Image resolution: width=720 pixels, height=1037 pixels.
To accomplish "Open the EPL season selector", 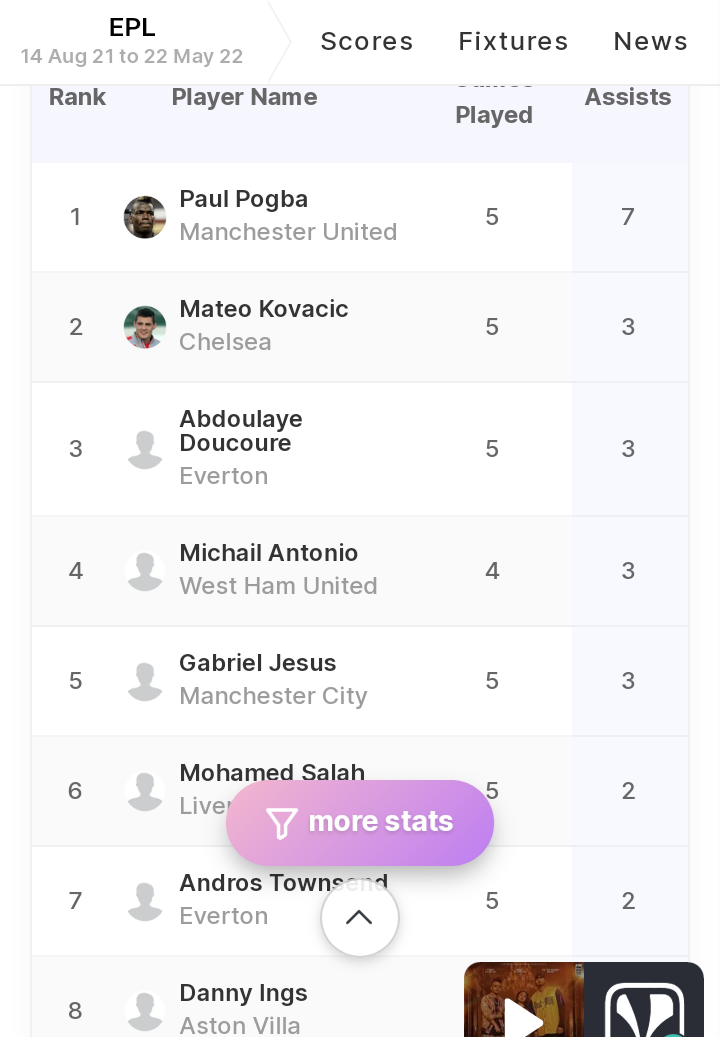I will [132, 41].
